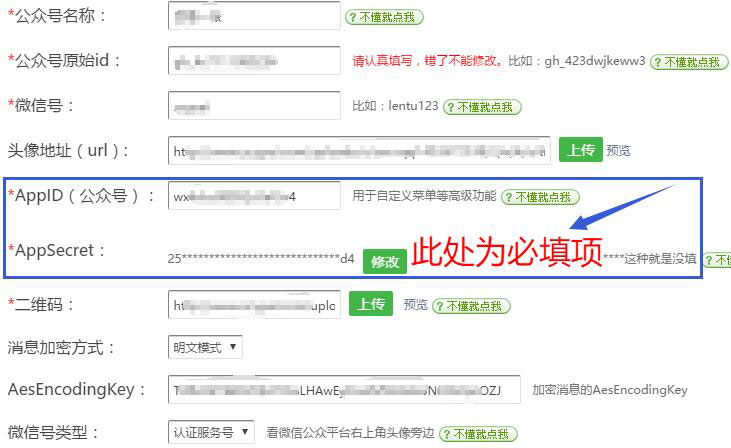Click the help hint beside lentu123 example
Screen dimensions: 731x448
[x=482, y=107]
